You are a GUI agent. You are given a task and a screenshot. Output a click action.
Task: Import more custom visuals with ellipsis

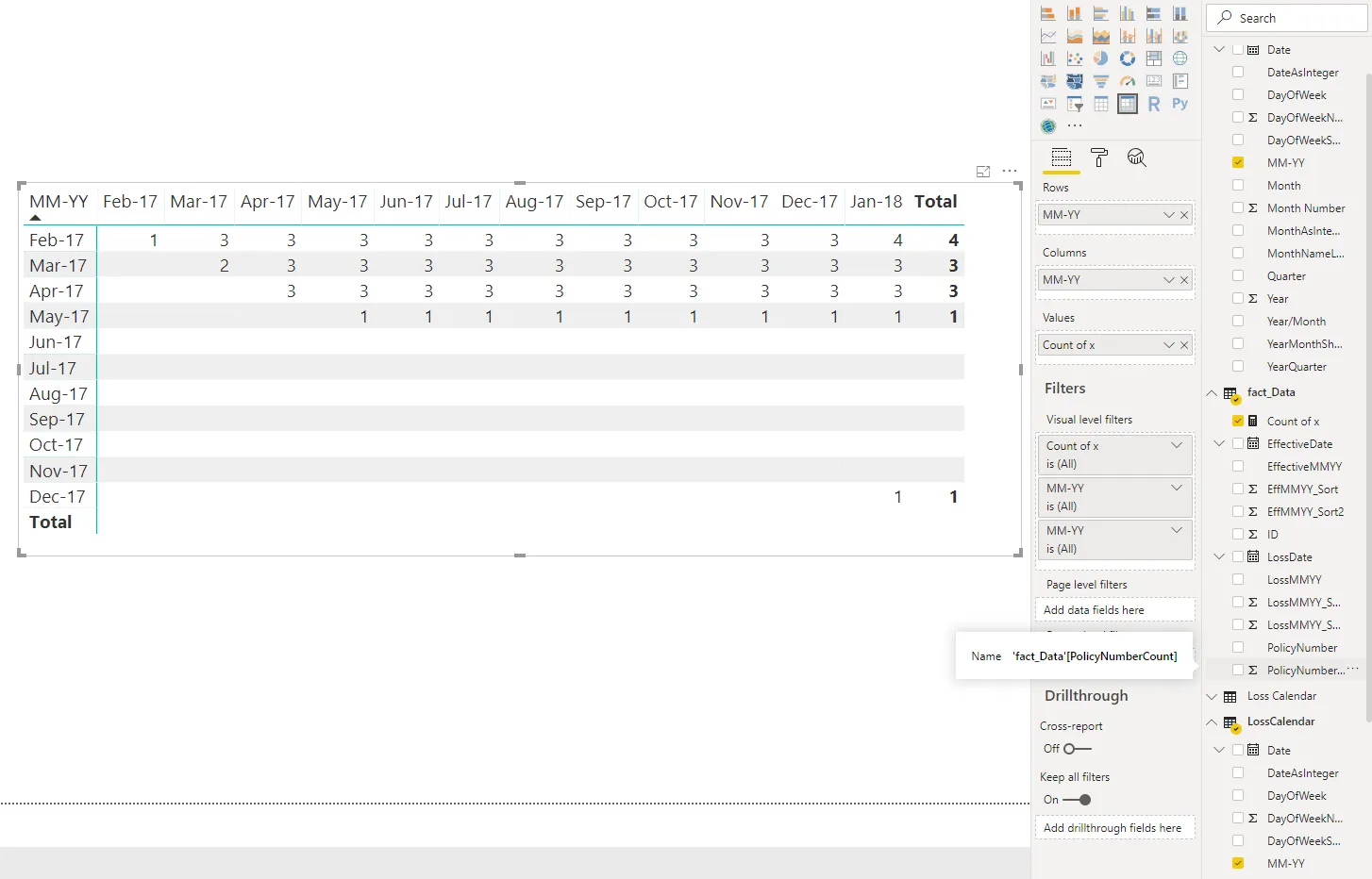click(1075, 125)
